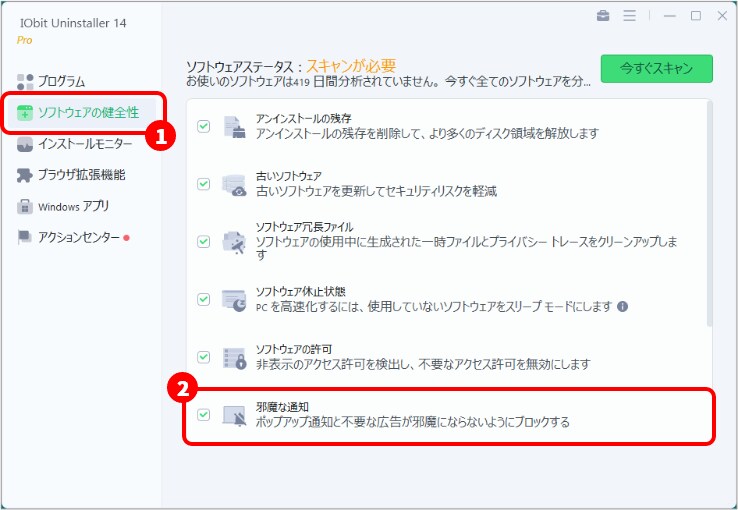Click the 古いソフトウェア title
Screen dimensions: 738x510
(289, 176)
